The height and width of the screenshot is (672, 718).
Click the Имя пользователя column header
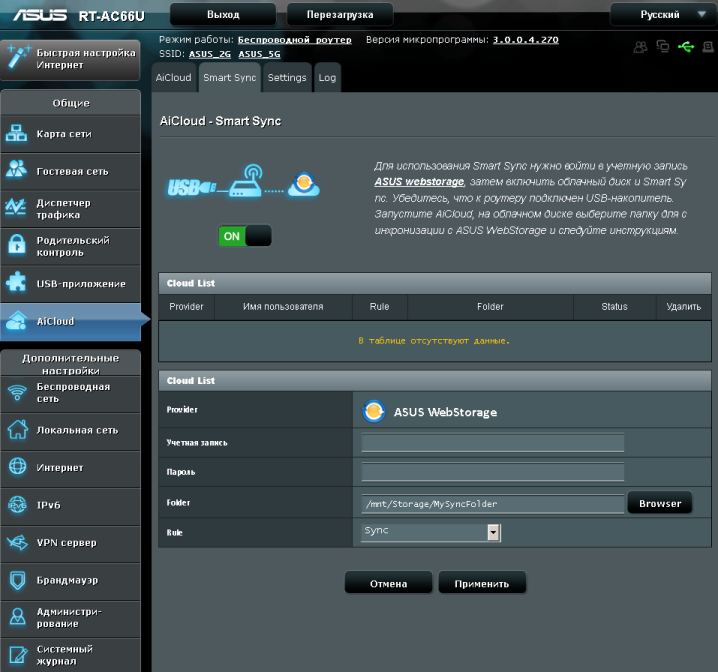click(x=283, y=307)
